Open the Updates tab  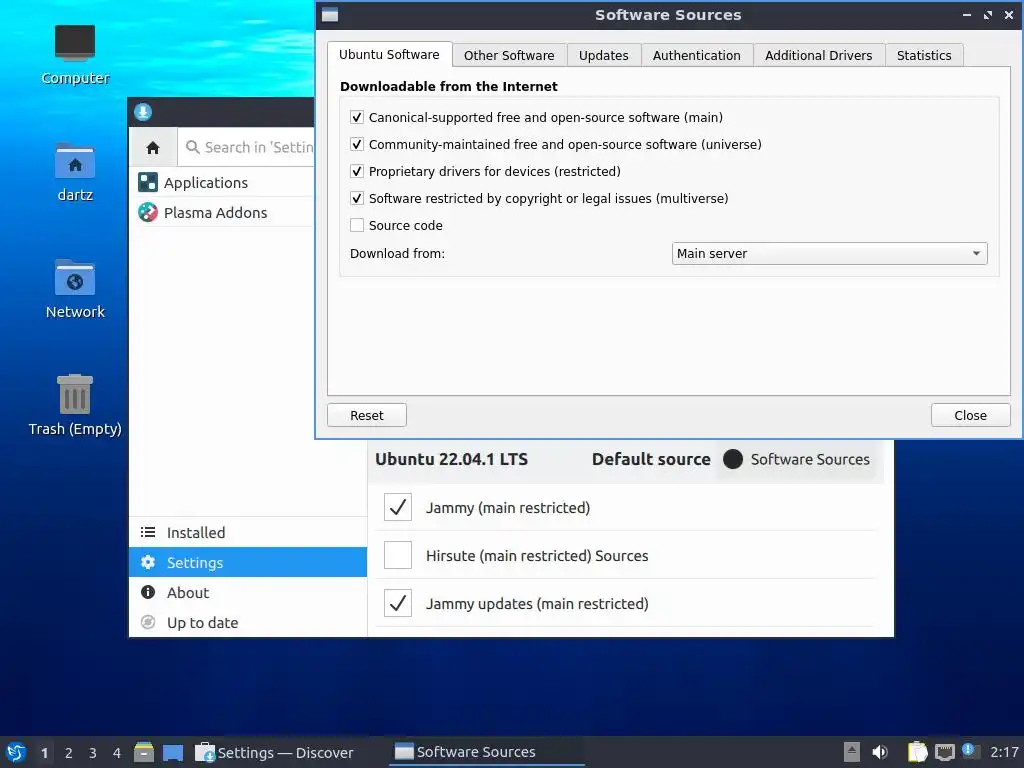click(x=603, y=56)
